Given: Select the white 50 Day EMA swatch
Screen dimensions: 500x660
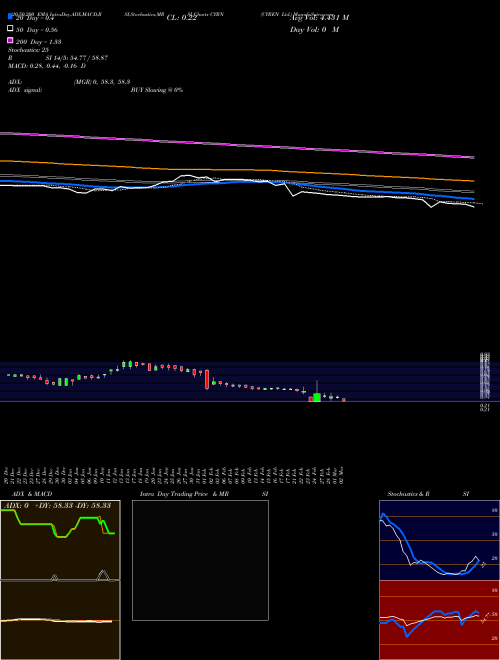Looking at the screenshot, I should click(x=10, y=28).
